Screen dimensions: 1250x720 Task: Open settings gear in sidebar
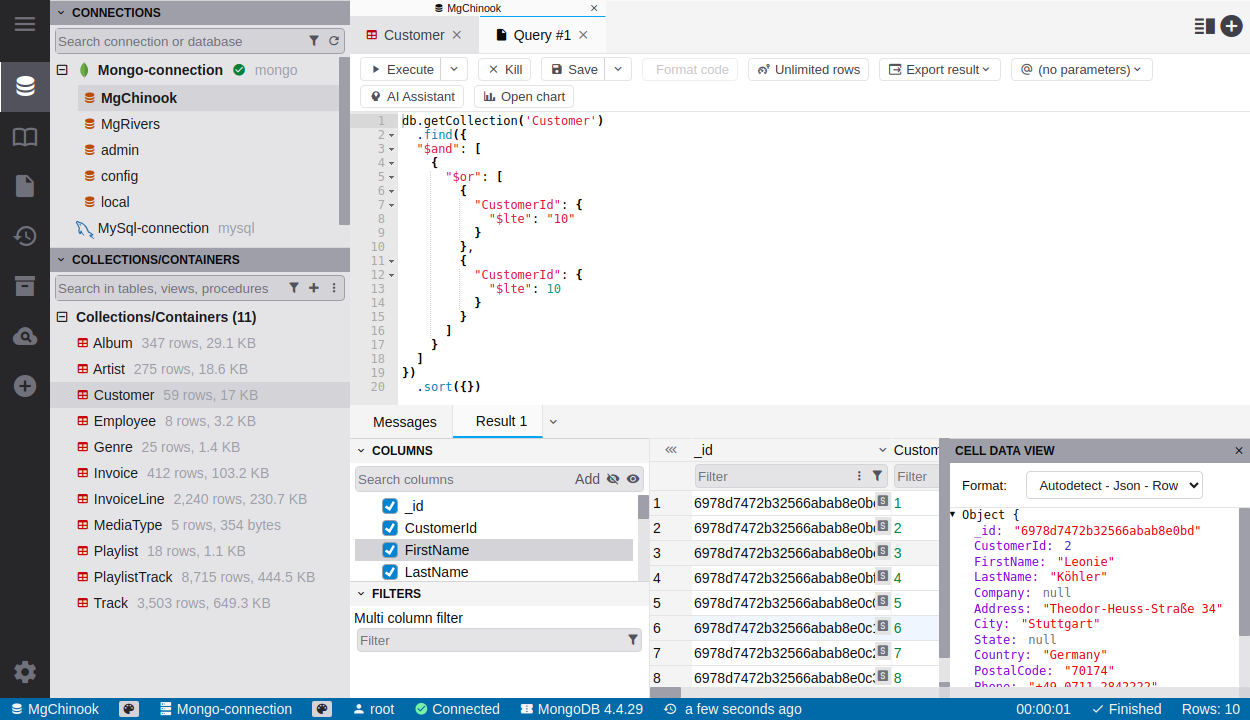(x=25, y=672)
